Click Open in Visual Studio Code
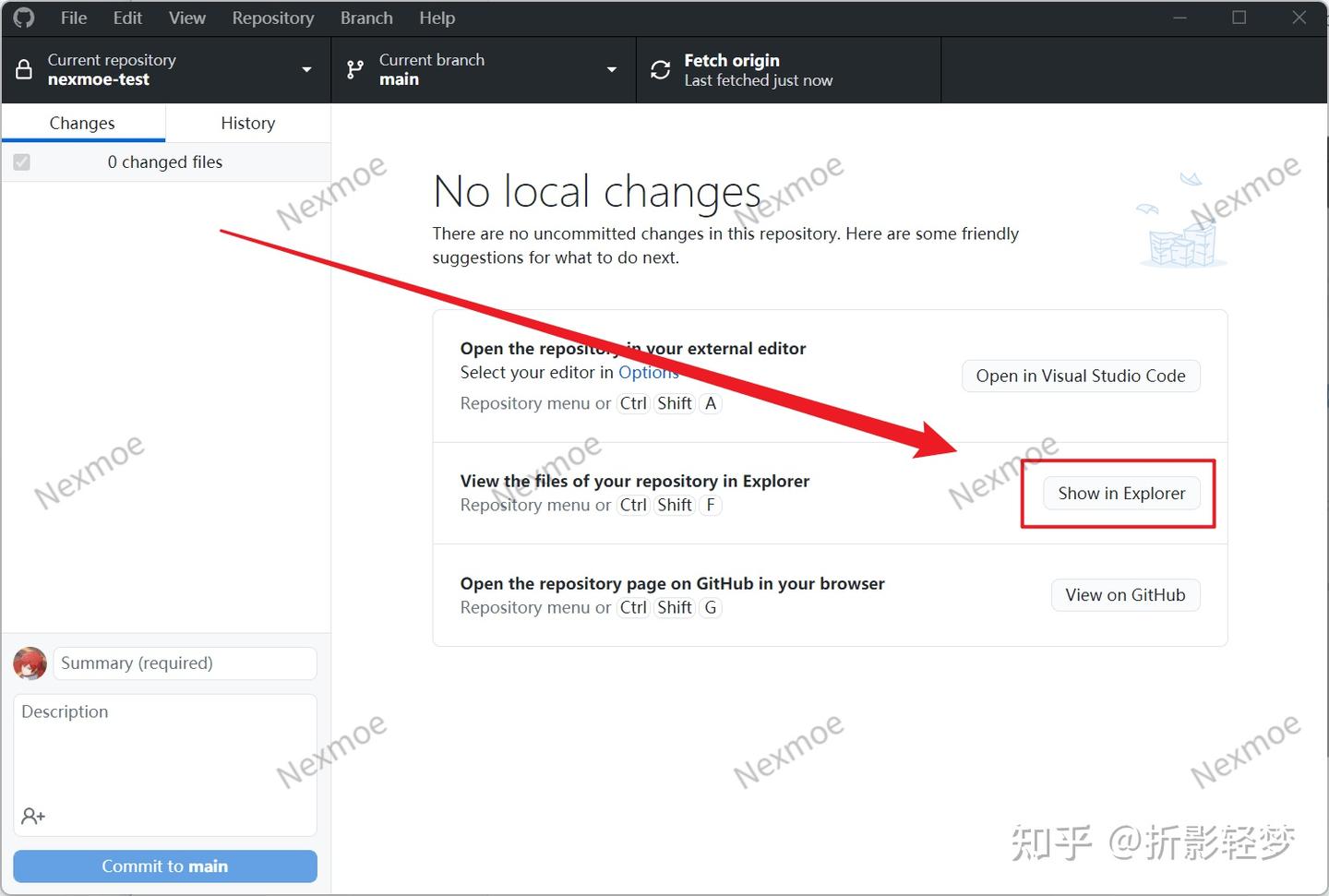 click(x=1080, y=376)
